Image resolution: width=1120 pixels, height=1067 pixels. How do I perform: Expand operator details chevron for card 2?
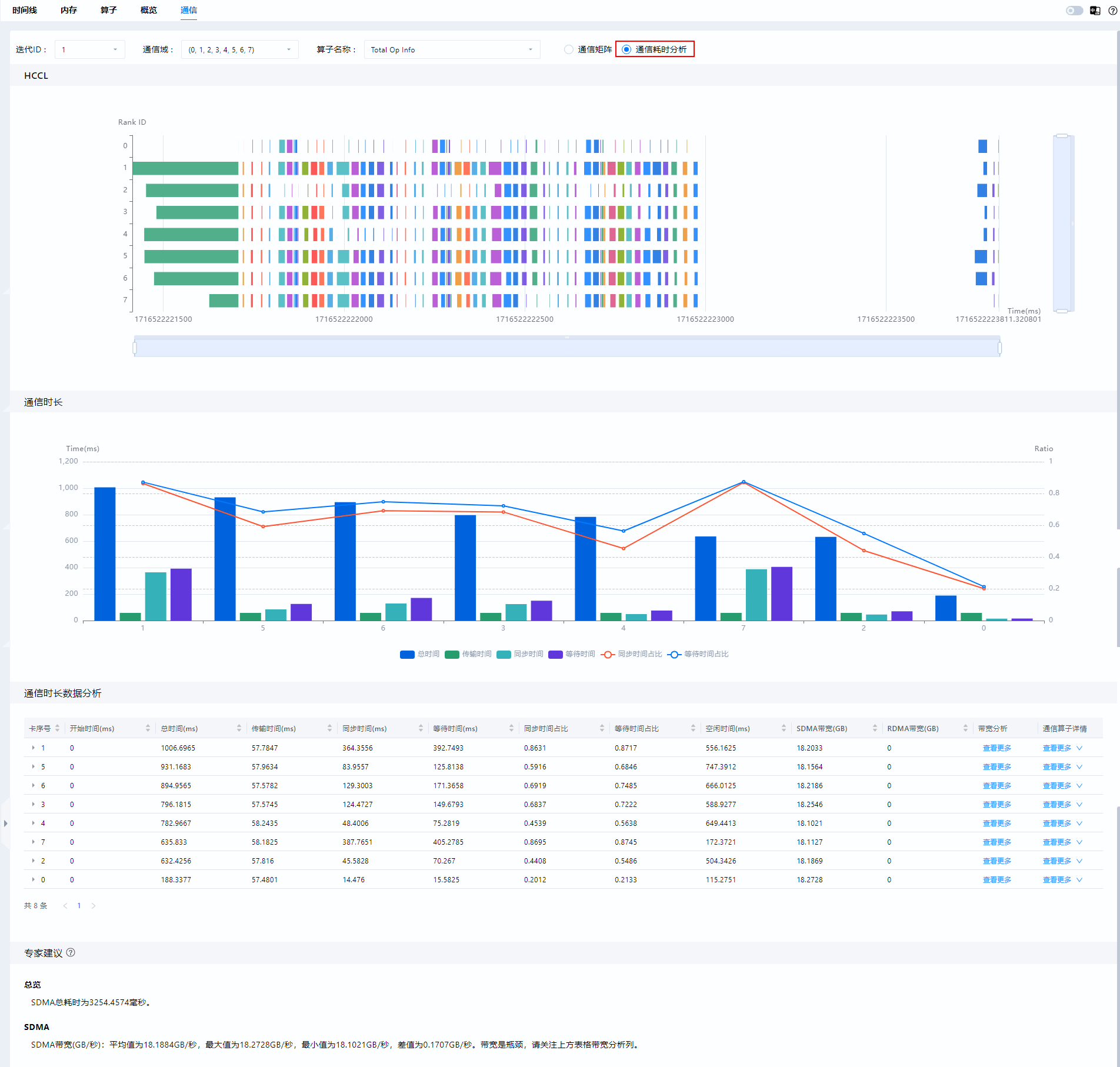click(x=1079, y=861)
